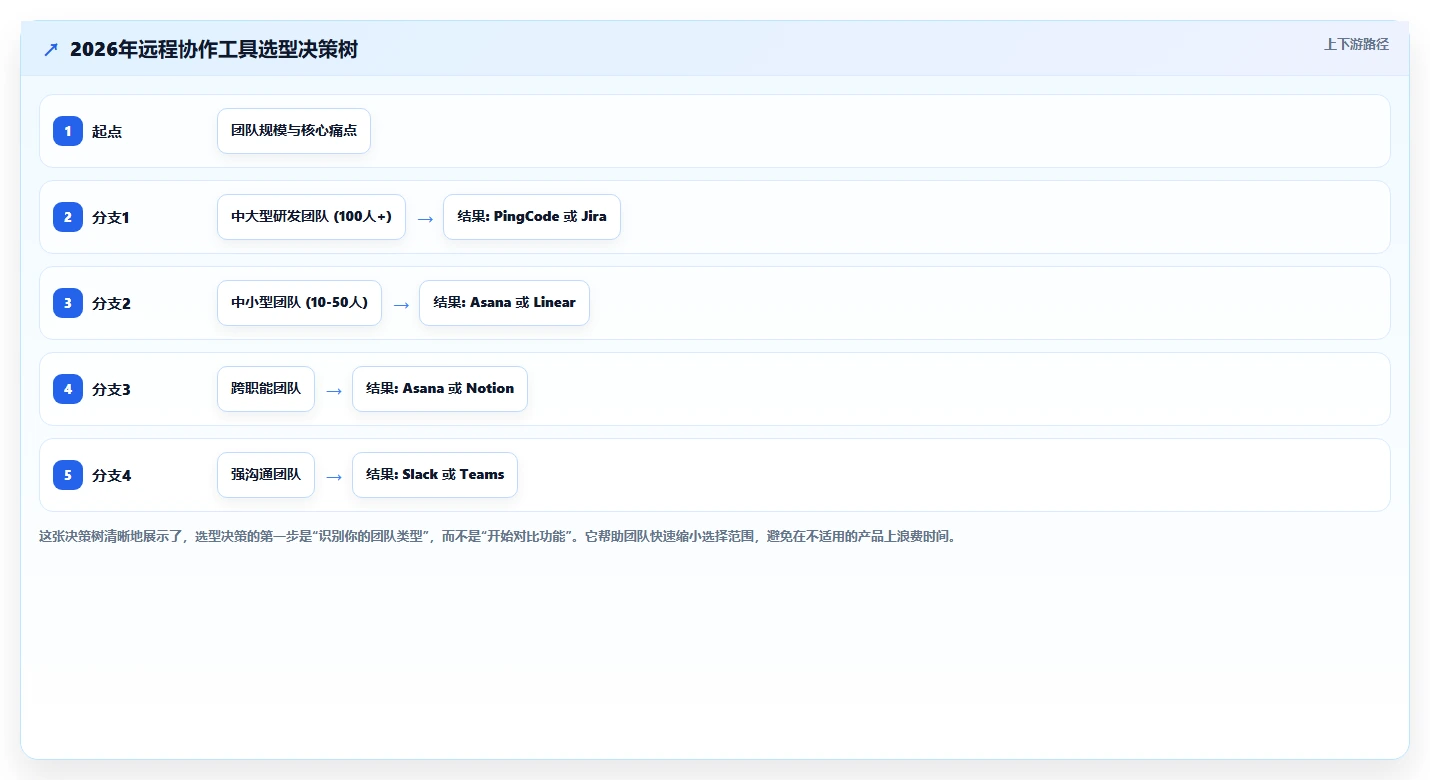Click the 结果: Slack 或 Teams node
The height and width of the screenshot is (780, 1430).
pyautogui.click(x=435, y=475)
